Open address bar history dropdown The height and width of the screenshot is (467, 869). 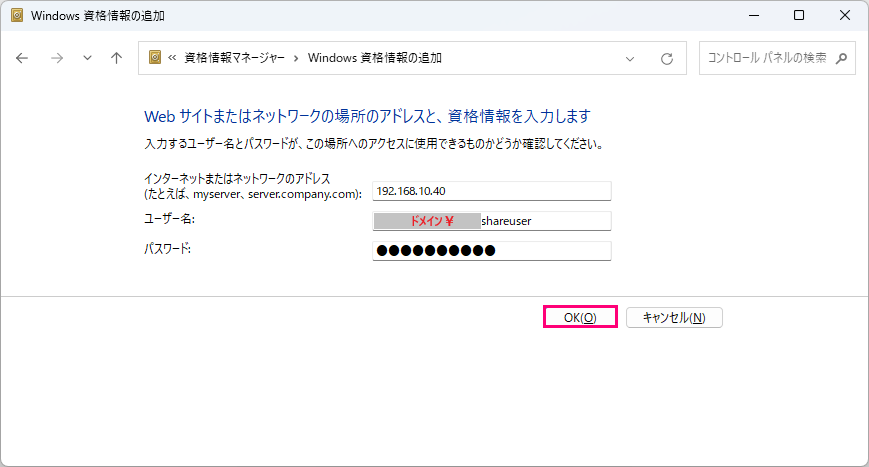(630, 59)
